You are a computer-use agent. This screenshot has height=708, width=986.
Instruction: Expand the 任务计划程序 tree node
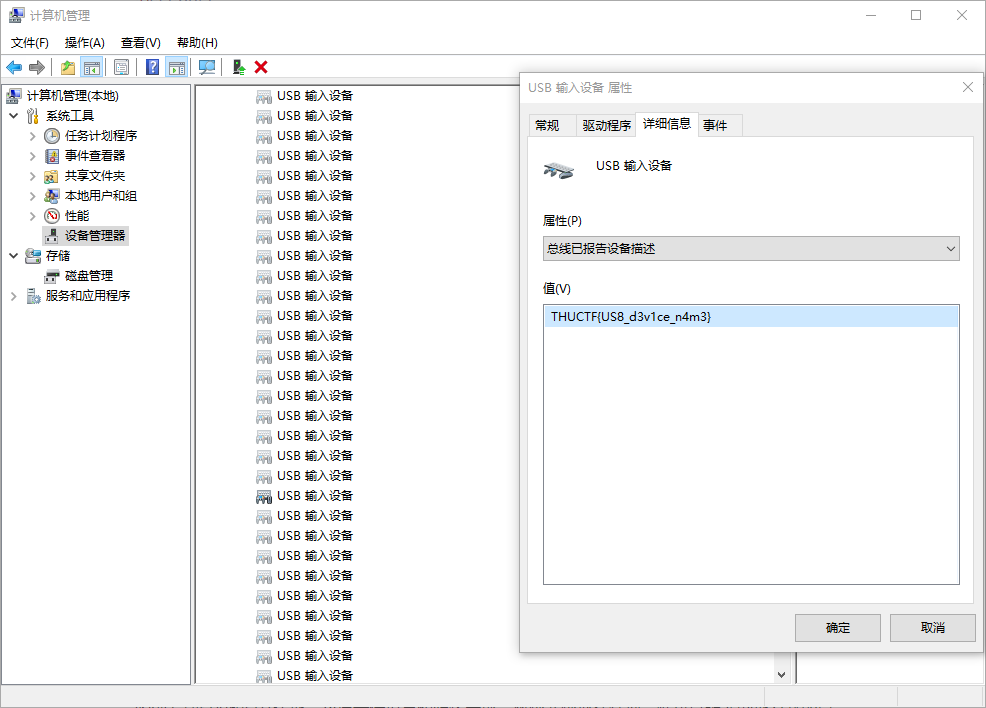pos(32,136)
